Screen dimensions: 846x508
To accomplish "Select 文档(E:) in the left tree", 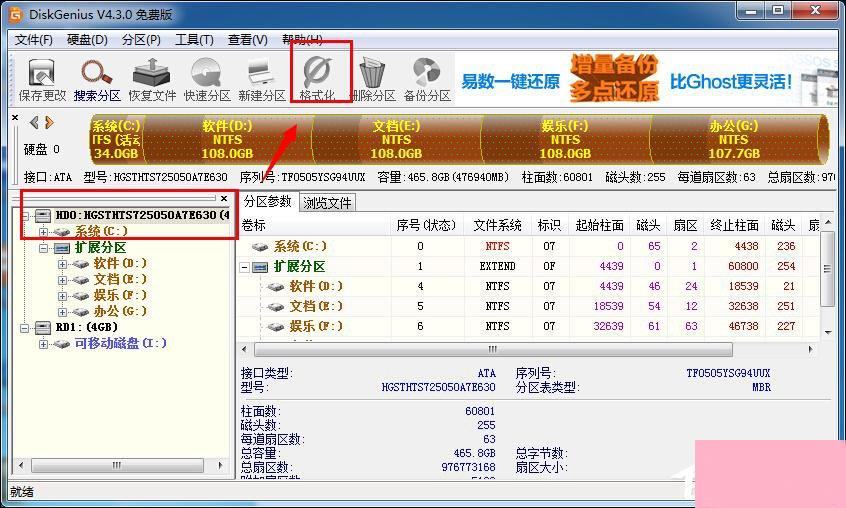I will coord(120,279).
